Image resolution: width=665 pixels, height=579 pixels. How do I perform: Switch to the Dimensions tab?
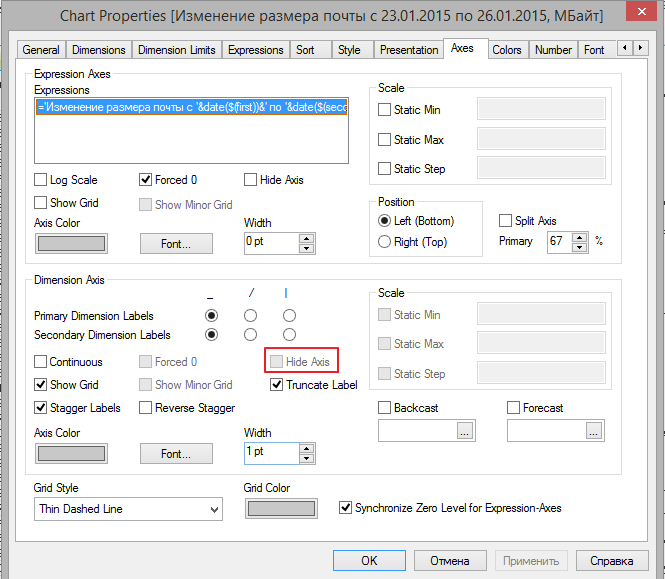pyautogui.click(x=99, y=50)
